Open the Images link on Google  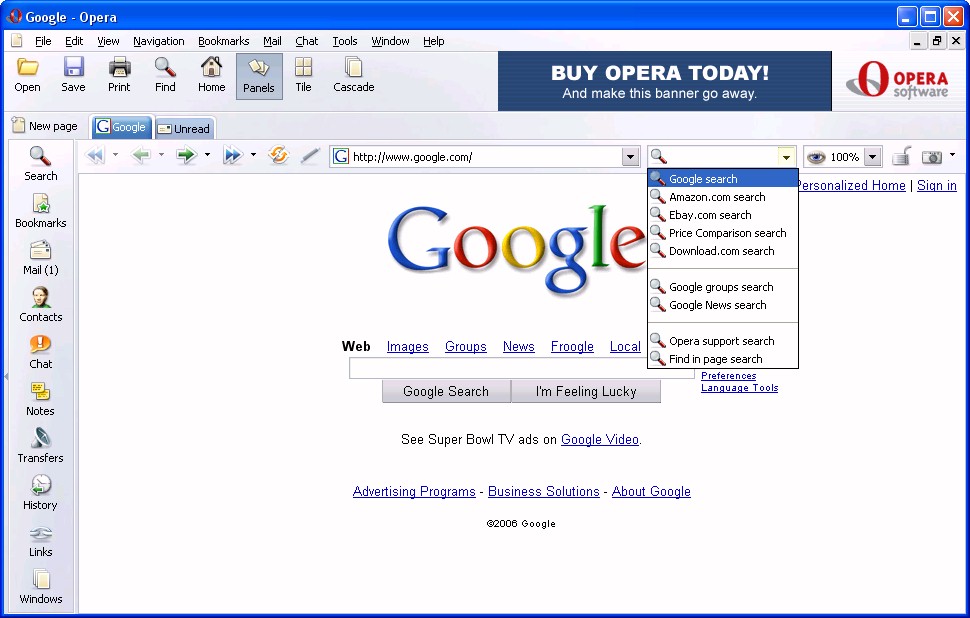click(x=408, y=346)
